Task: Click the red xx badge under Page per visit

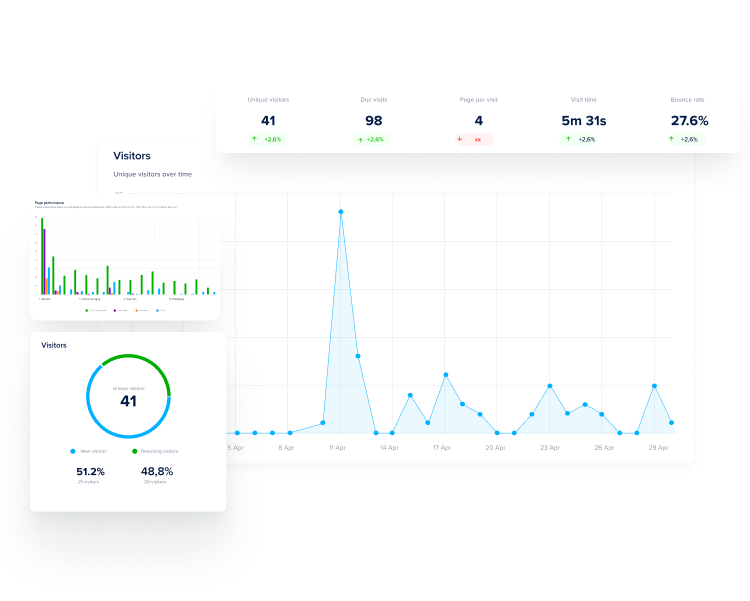Action: click(x=474, y=139)
